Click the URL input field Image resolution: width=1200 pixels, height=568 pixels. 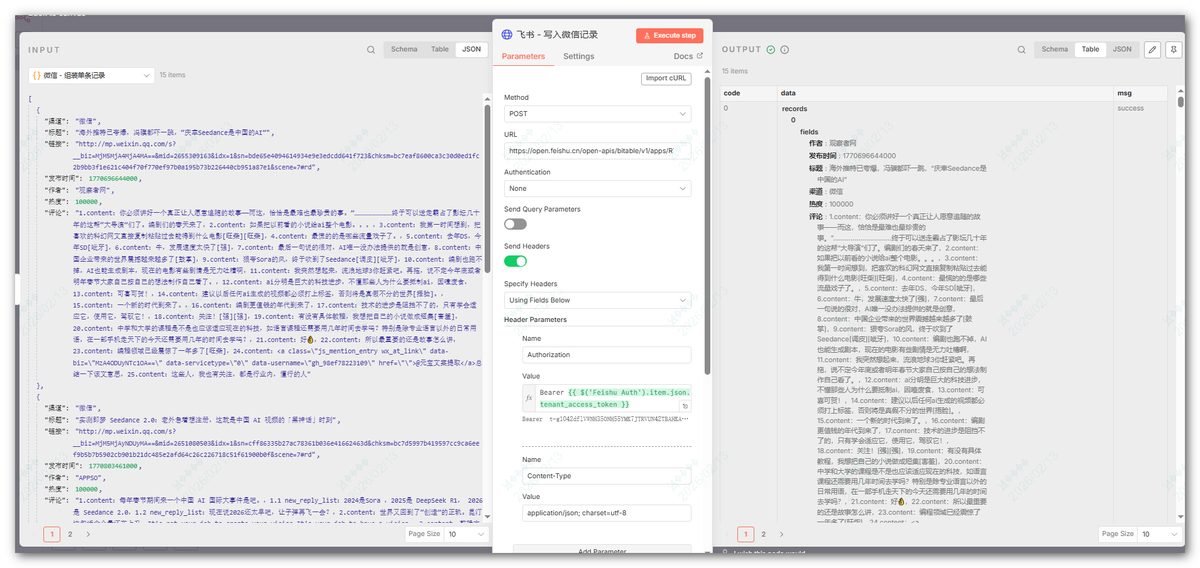pyautogui.click(x=598, y=151)
